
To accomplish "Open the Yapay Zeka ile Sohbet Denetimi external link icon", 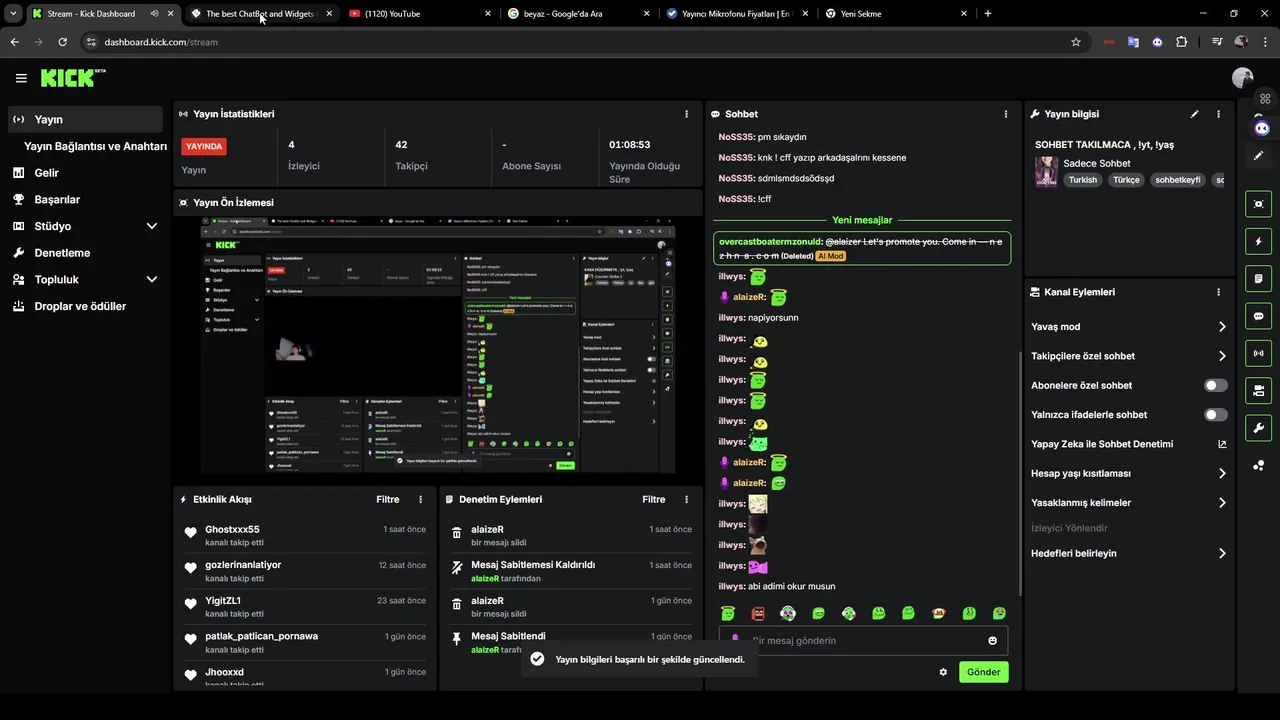I will pos(1222,444).
